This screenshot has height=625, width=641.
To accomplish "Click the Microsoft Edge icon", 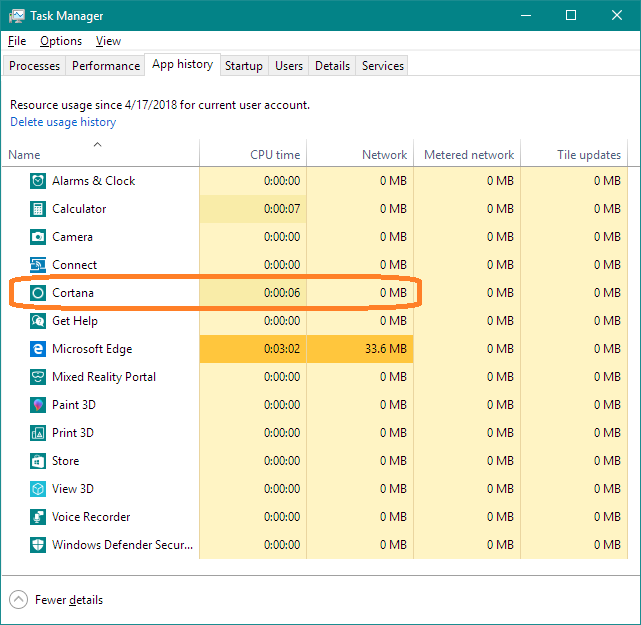I will (37, 349).
